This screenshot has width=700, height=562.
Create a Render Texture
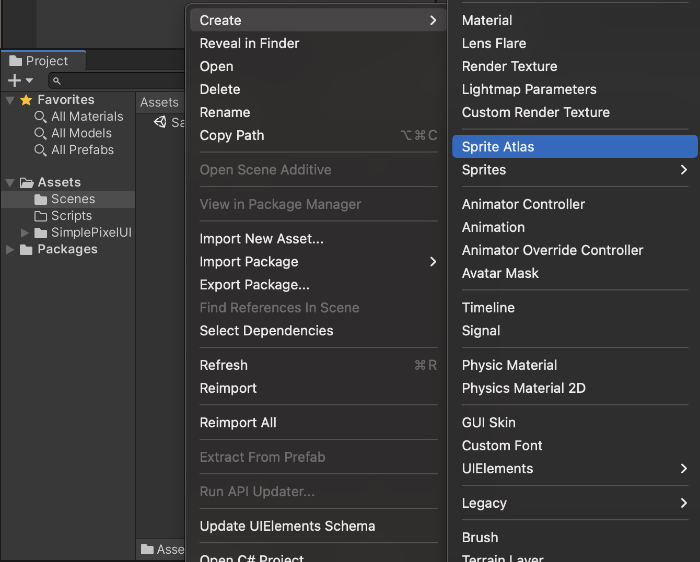575,67
